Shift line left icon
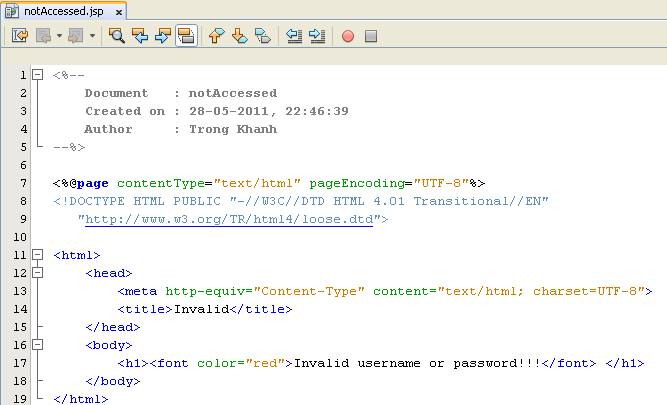 click(294, 36)
